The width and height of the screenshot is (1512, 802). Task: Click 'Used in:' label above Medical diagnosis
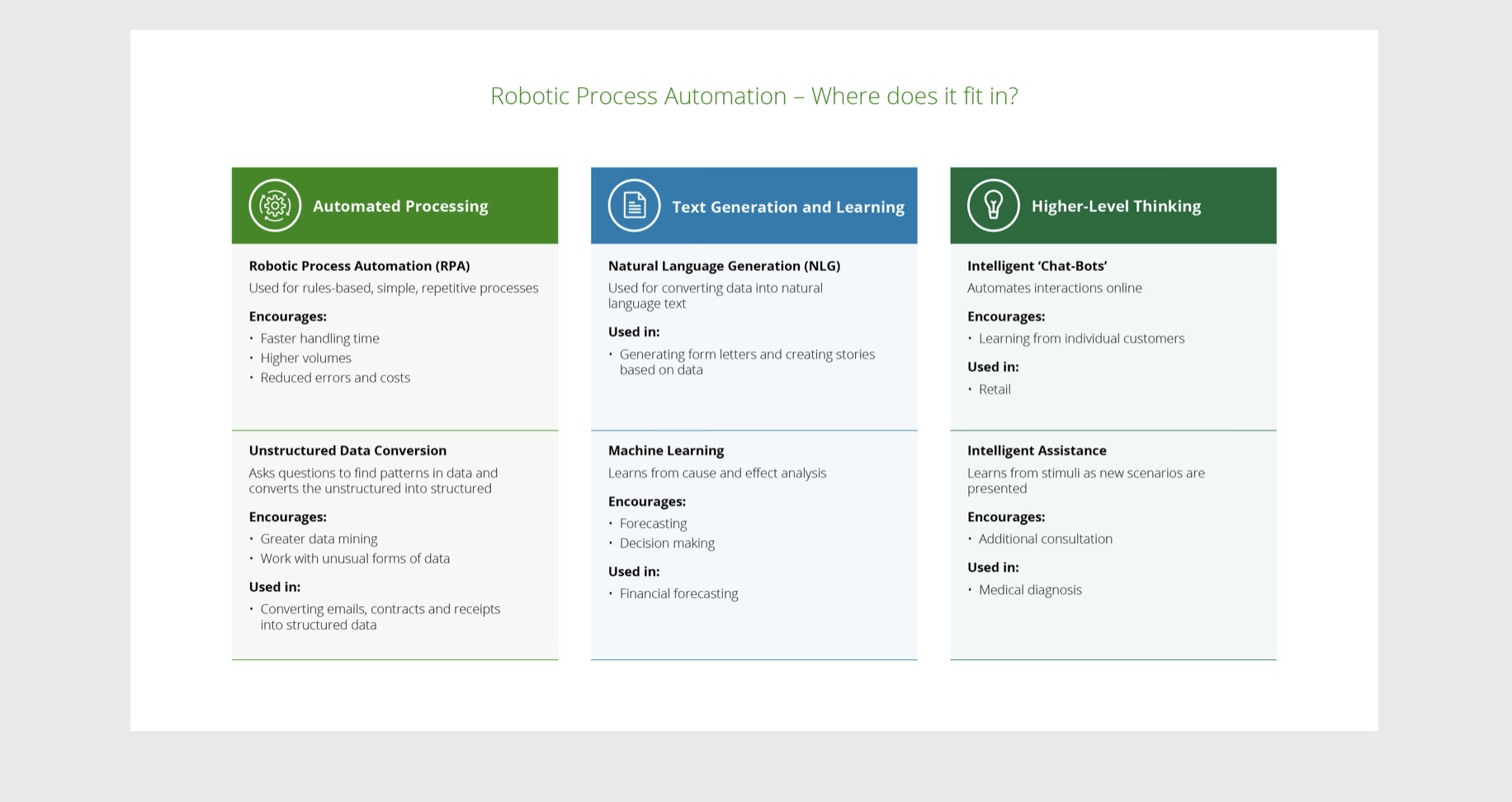coord(993,568)
